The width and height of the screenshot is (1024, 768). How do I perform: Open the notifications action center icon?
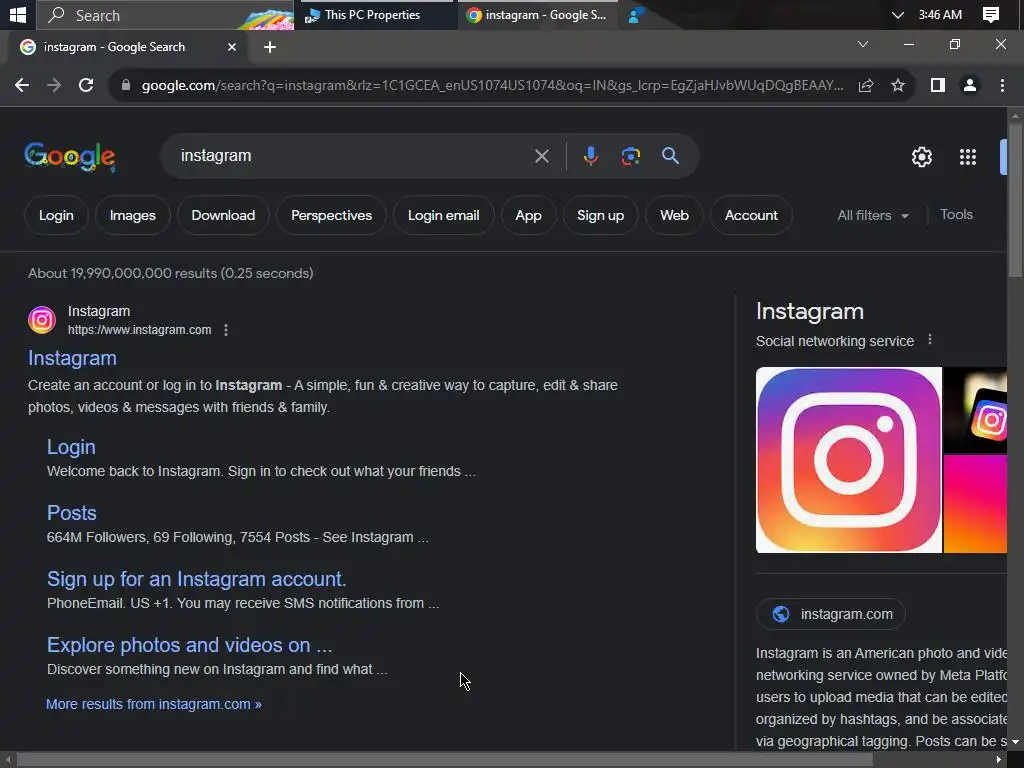pos(991,15)
